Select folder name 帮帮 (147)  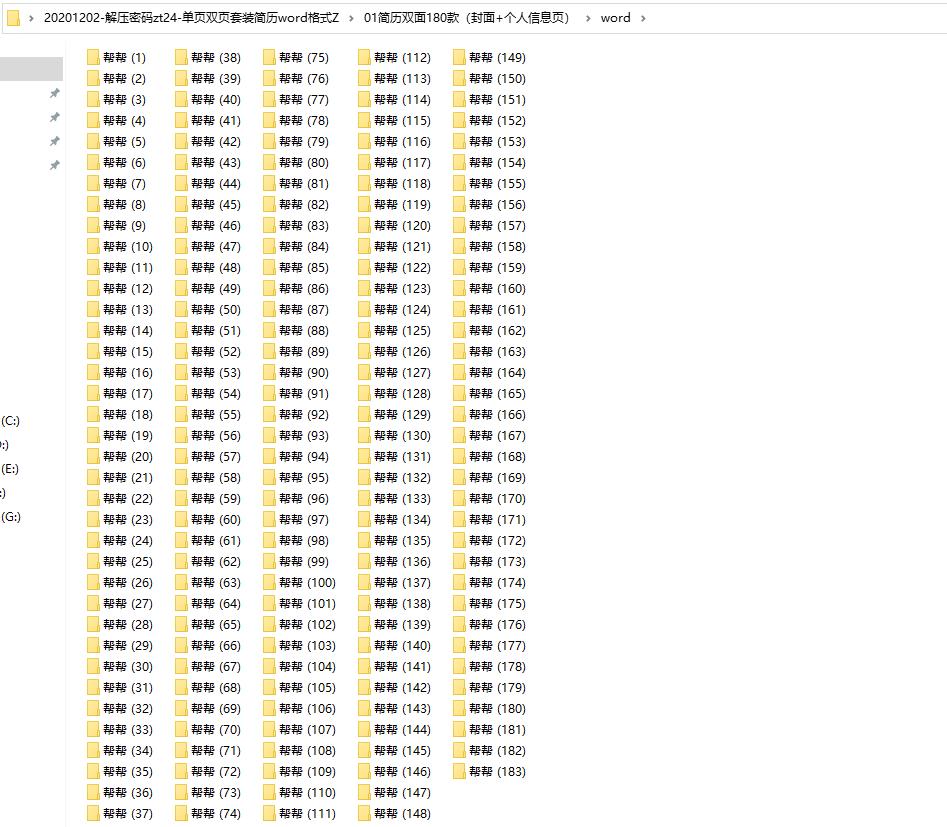(403, 793)
